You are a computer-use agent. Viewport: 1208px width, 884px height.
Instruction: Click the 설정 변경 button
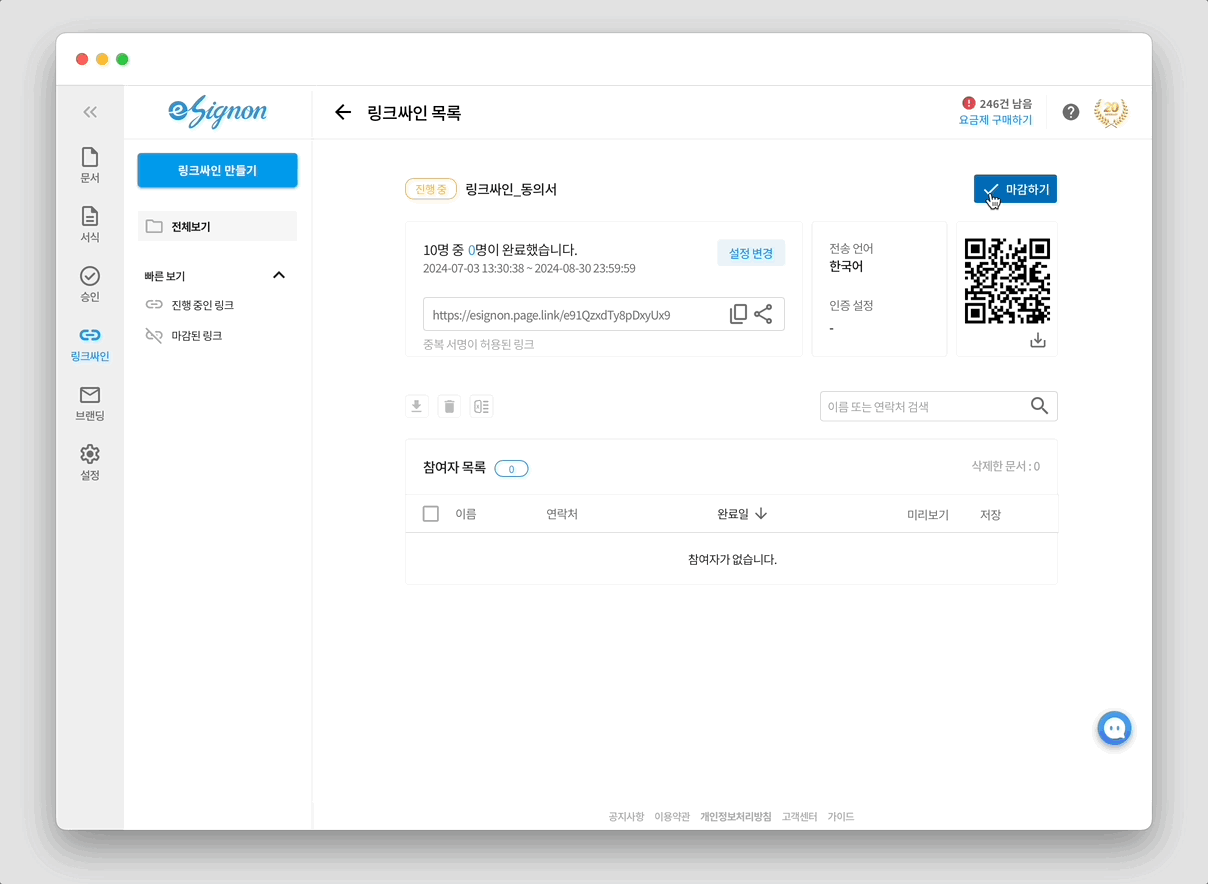(751, 253)
